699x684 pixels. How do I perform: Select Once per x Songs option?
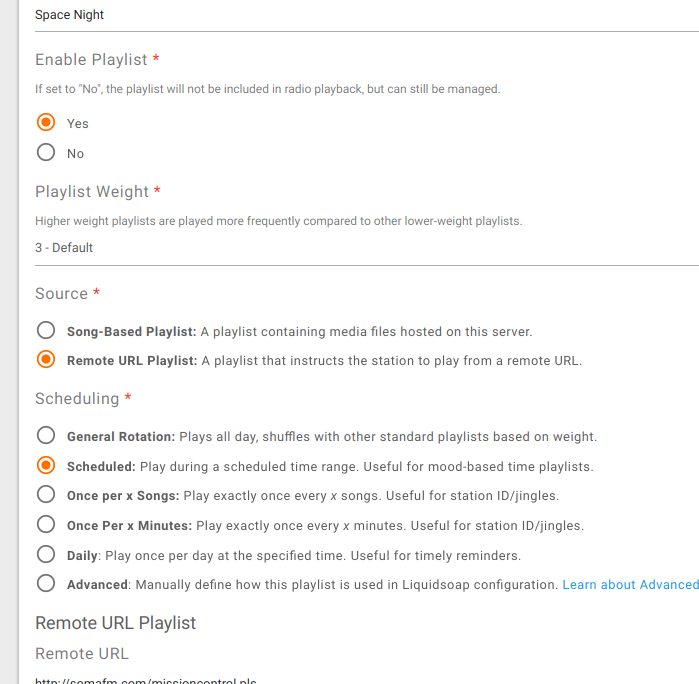click(46, 495)
